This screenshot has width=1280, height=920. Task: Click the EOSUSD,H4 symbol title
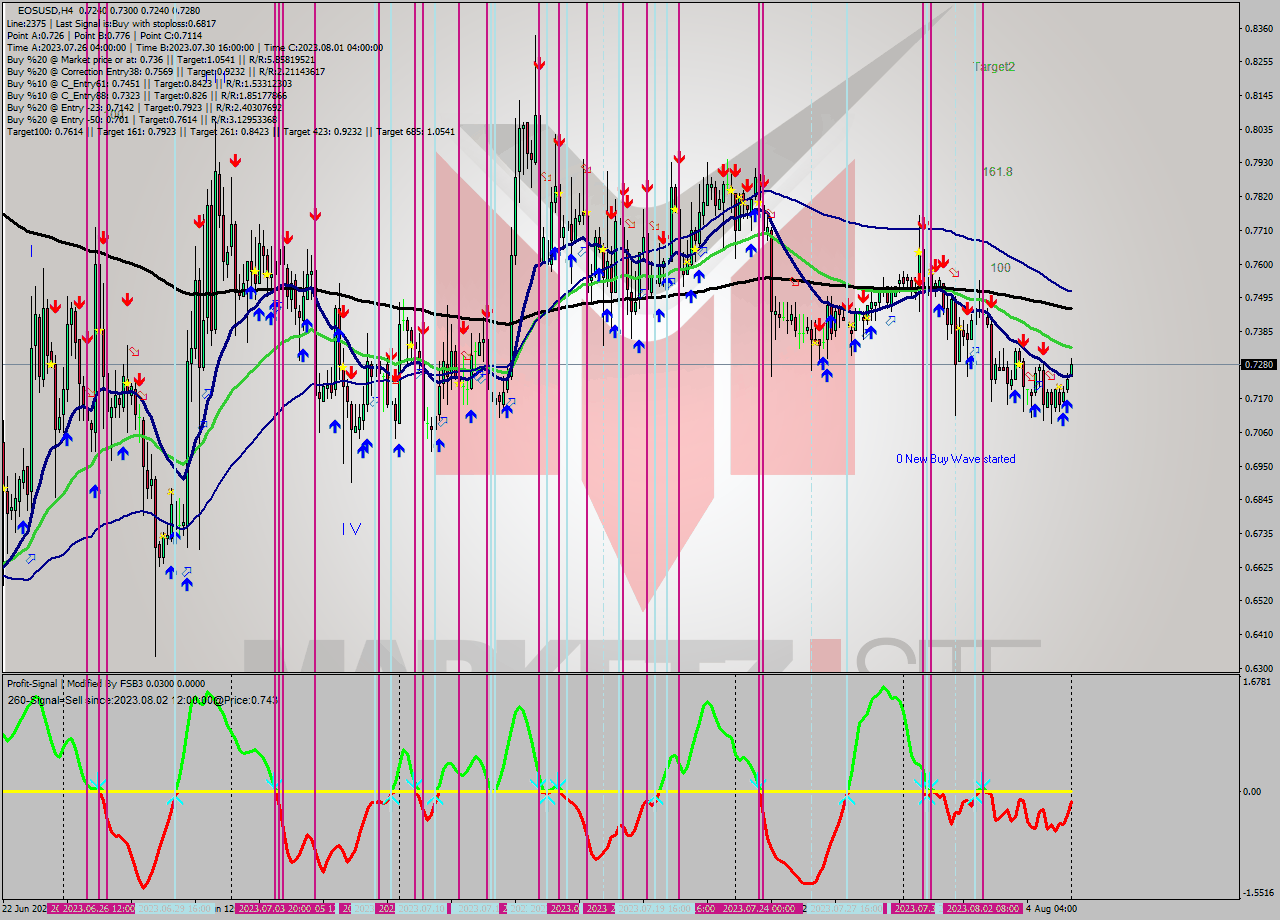point(37,10)
